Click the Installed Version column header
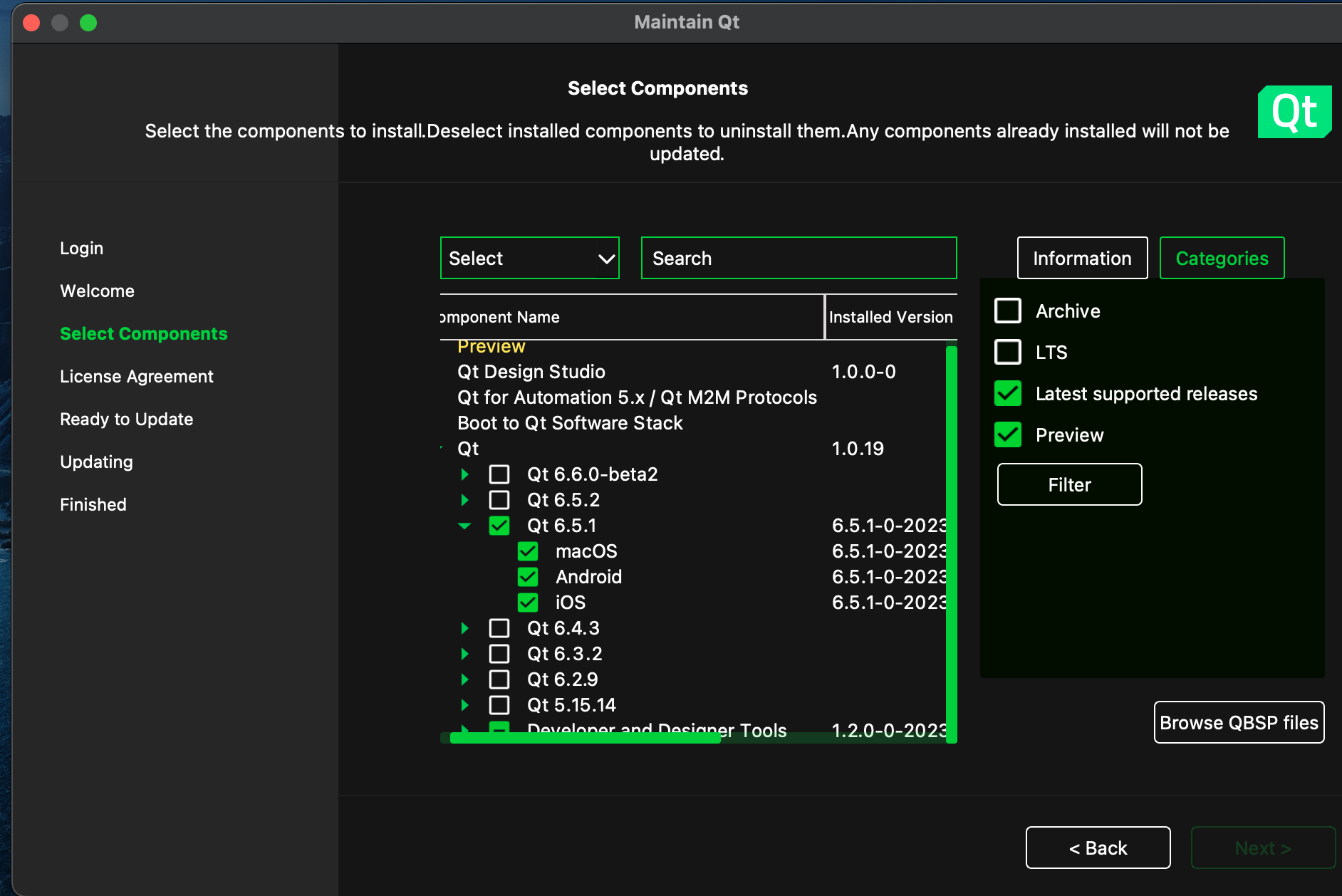1342x896 pixels. coord(891,317)
